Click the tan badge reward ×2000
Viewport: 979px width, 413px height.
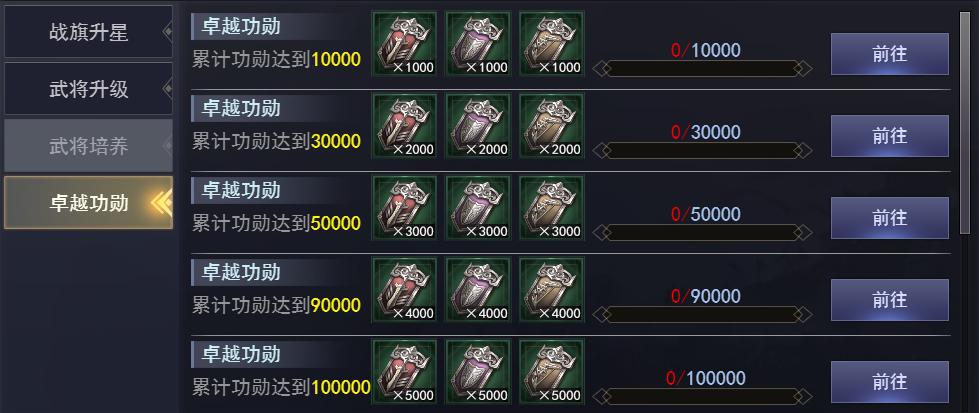(x=552, y=126)
